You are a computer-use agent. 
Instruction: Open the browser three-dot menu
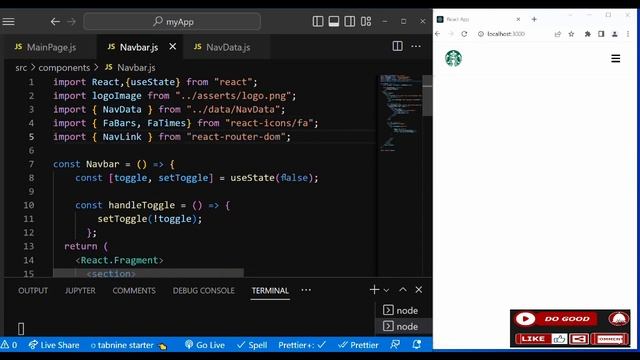pos(628,34)
